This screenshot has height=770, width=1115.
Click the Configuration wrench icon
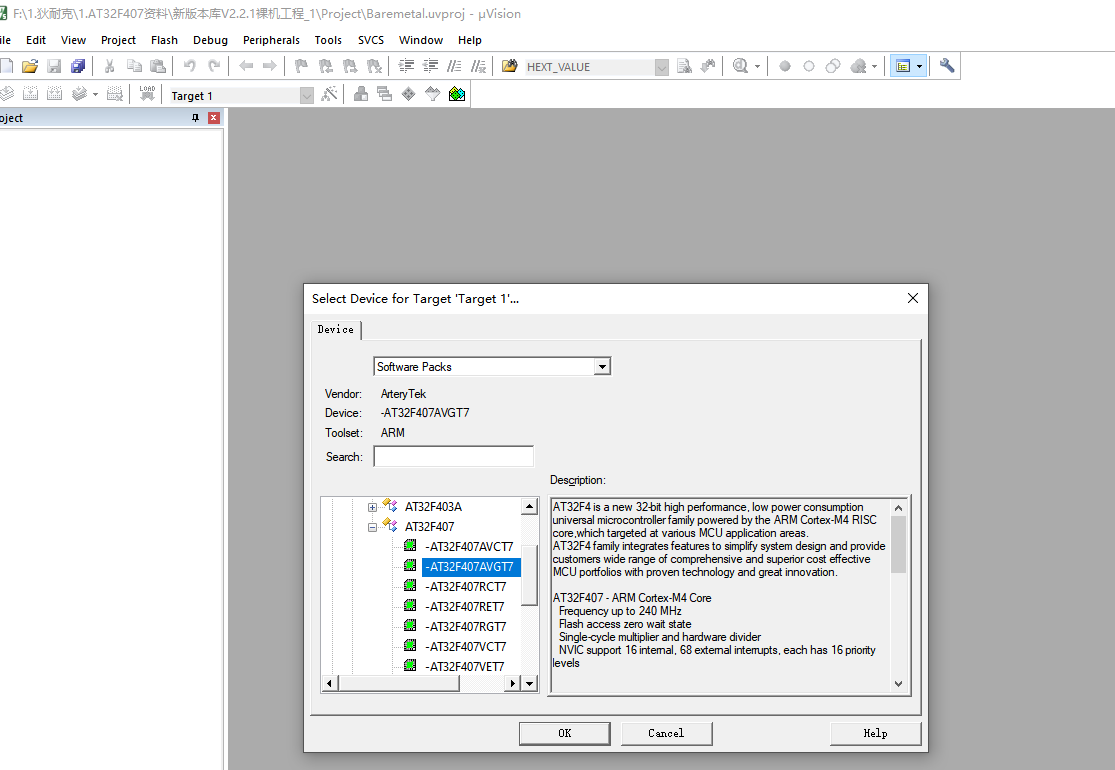(x=946, y=66)
